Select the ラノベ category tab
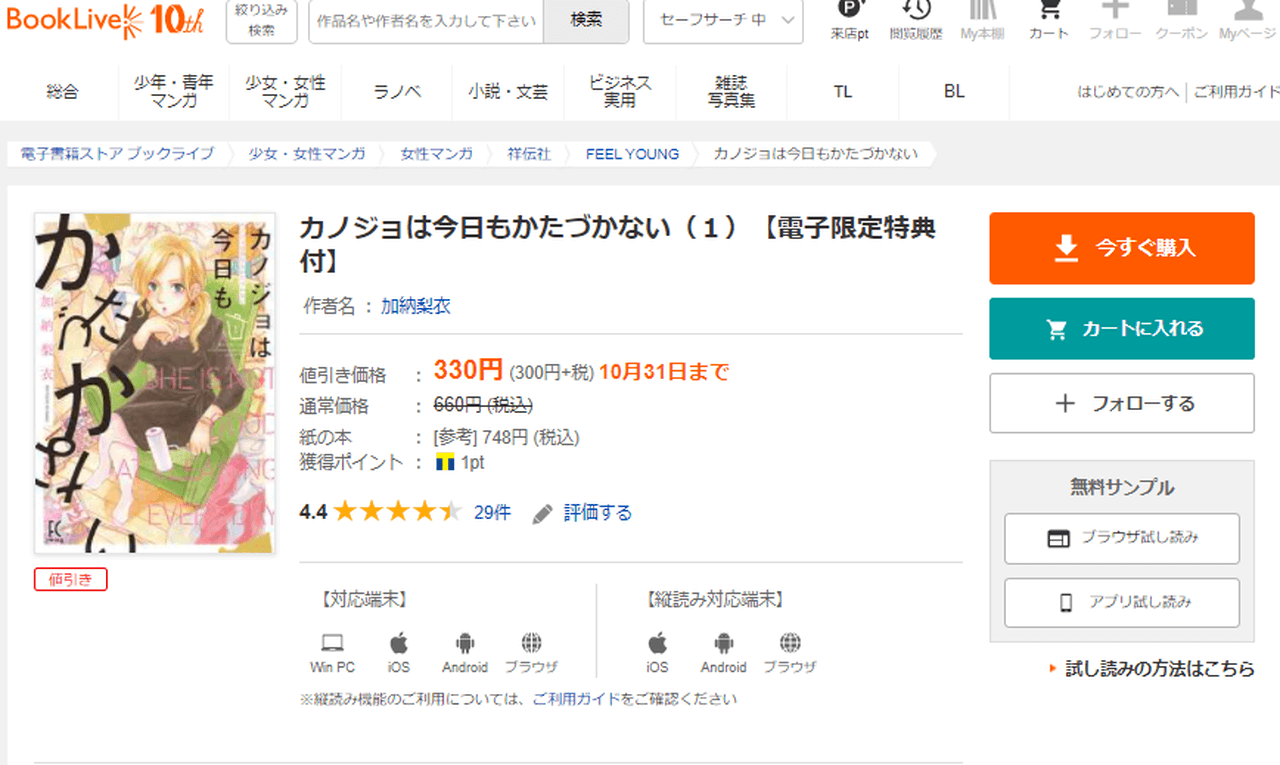 [x=397, y=92]
